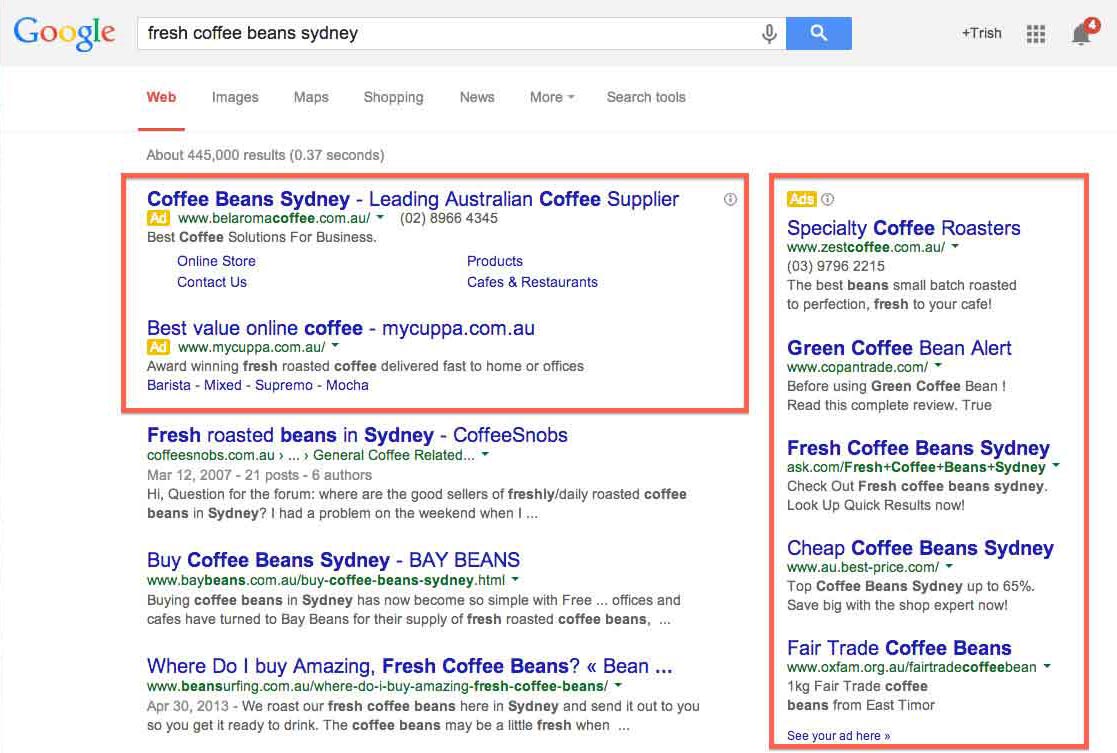Click the Barista sitelink
1117x753 pixels.
[x=169, y=385]
